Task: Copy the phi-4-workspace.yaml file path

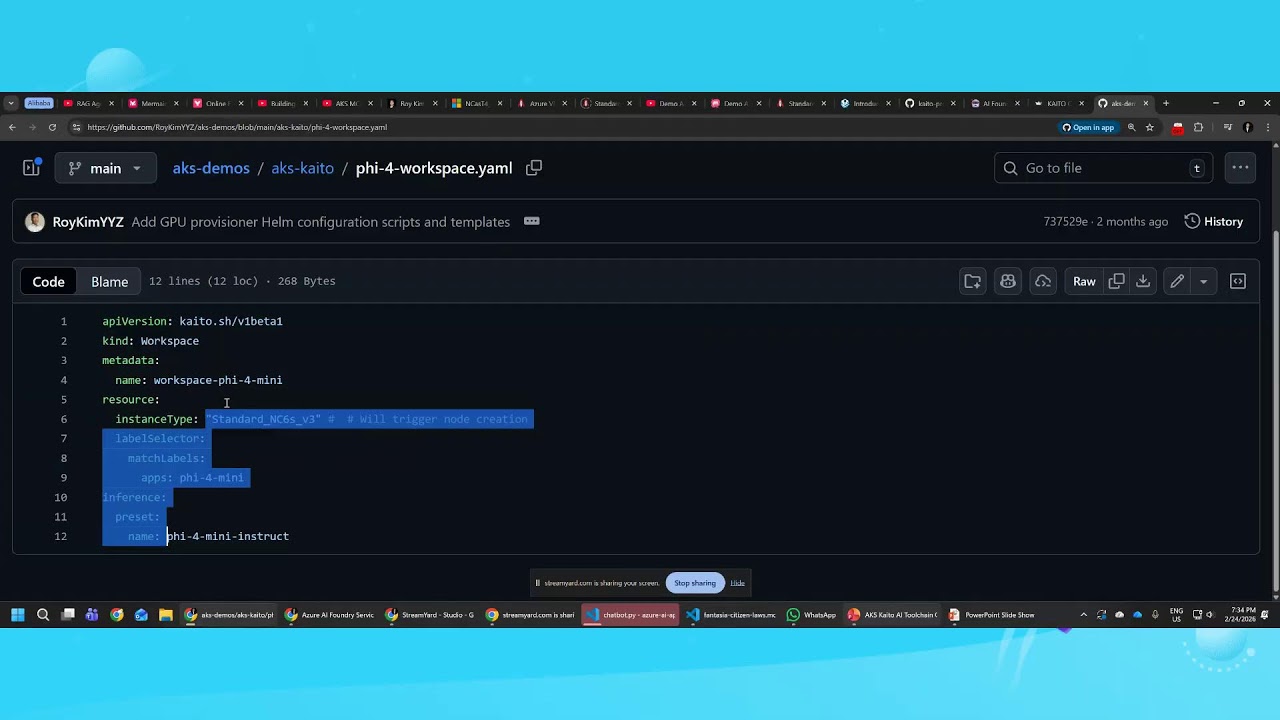Action: coord(534,168)
